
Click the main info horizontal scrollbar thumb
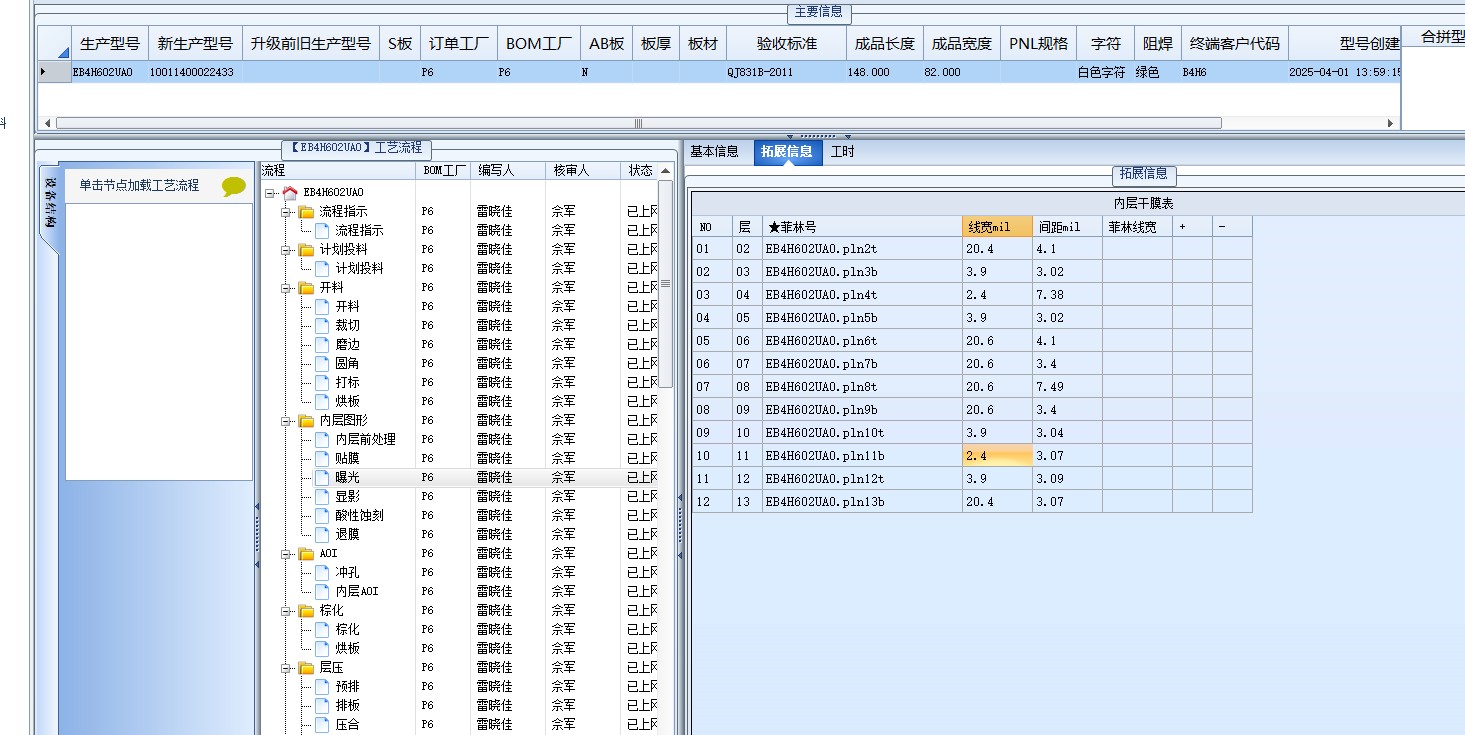[639, 123]
